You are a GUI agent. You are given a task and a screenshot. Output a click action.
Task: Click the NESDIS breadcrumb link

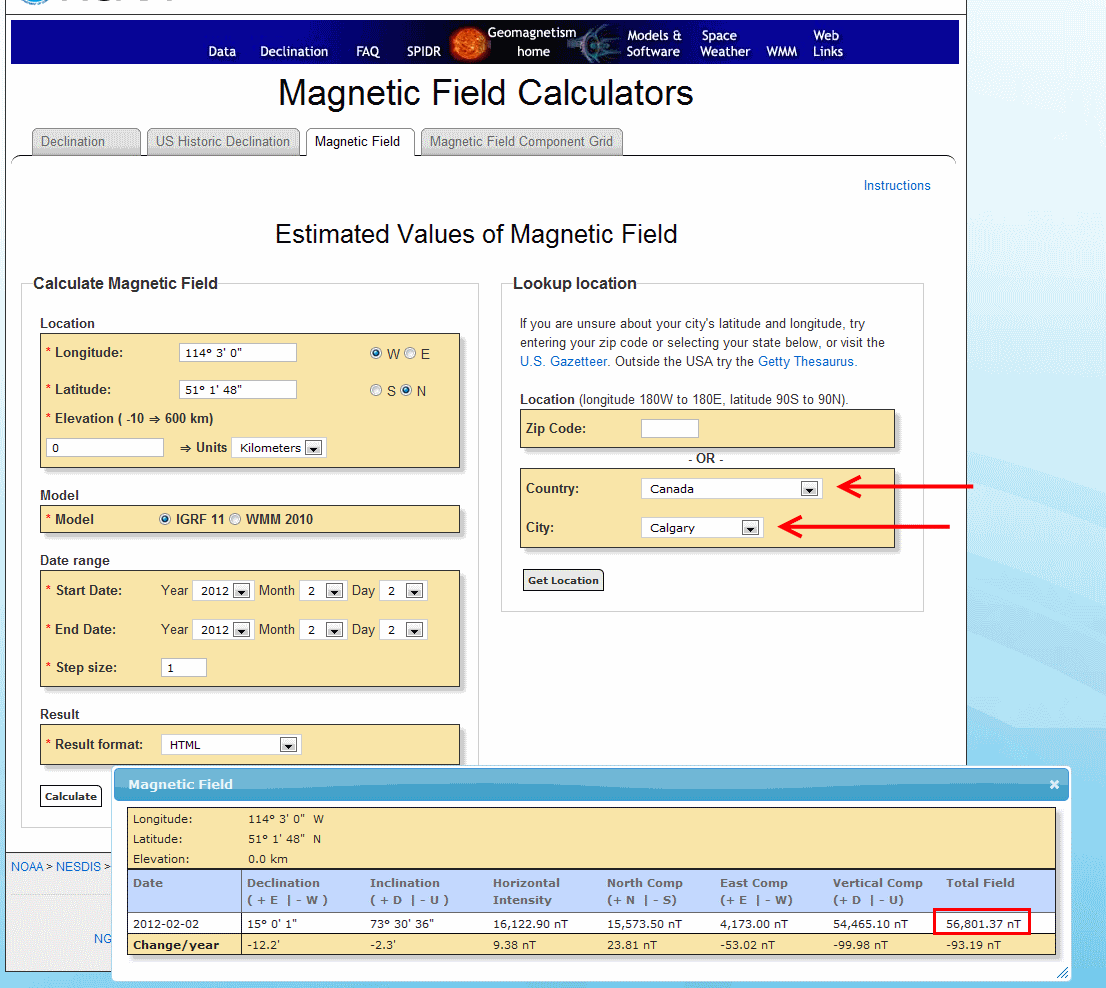(78, 867)
